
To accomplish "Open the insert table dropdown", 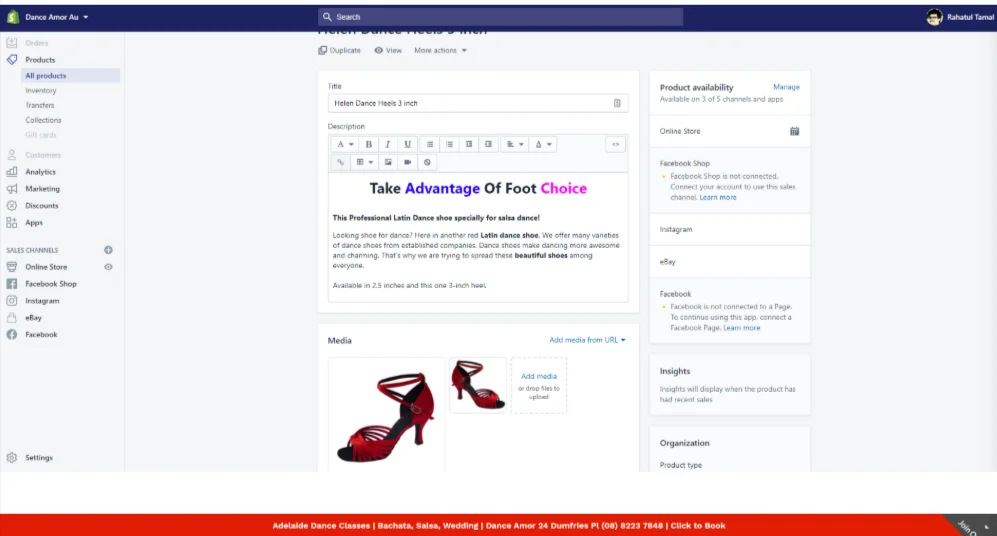I will pyautogui.click(x=364, y=162).
